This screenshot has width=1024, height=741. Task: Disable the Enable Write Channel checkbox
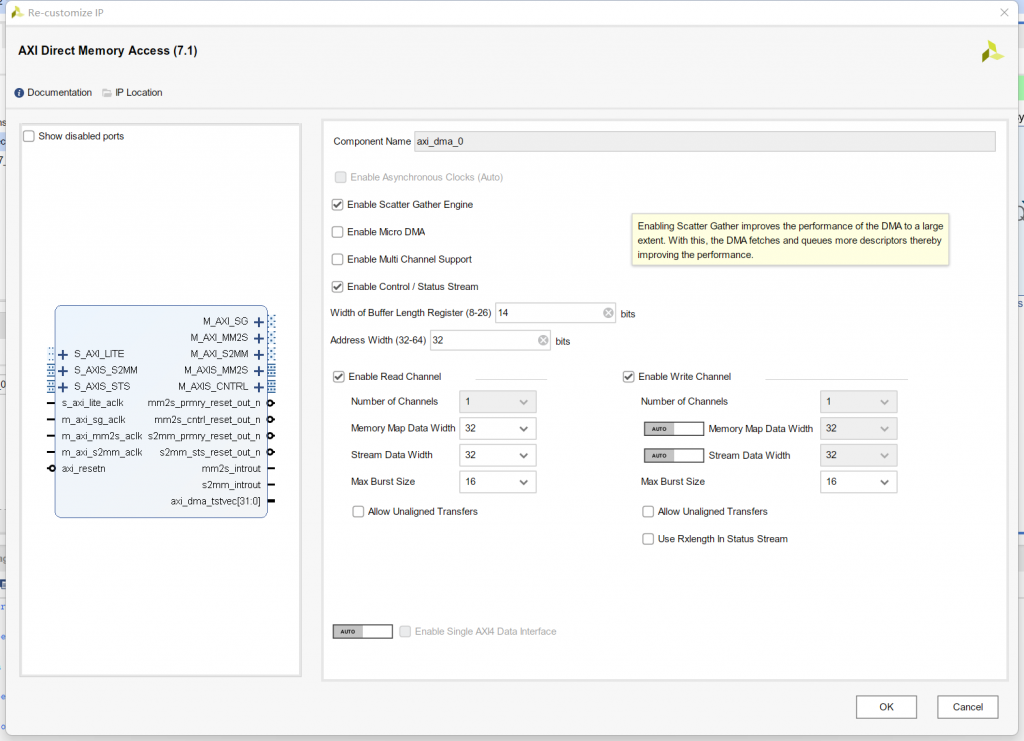629,377
